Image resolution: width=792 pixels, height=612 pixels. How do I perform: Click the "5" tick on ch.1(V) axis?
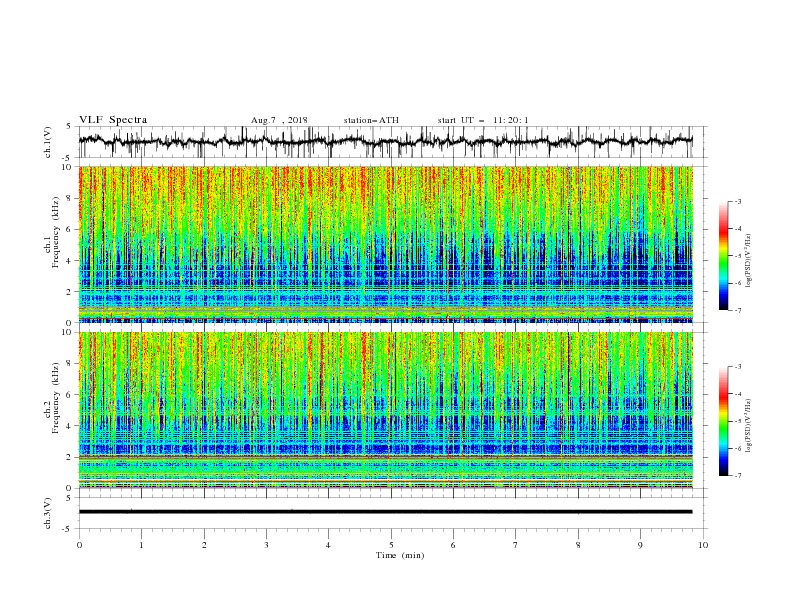pyautogui.click(x=69, y=127)
